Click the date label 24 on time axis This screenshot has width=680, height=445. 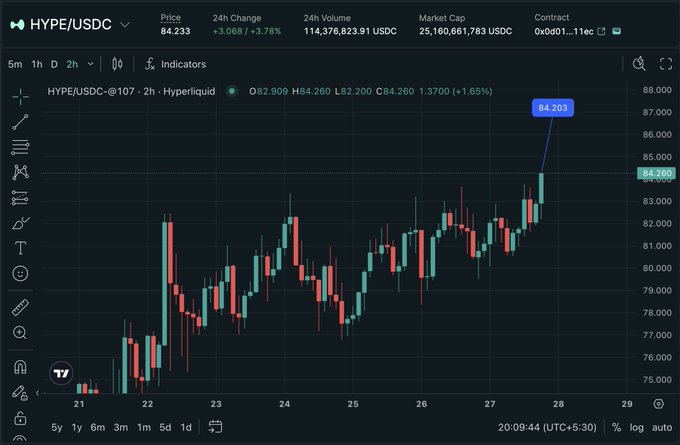[x=284, y=404]
